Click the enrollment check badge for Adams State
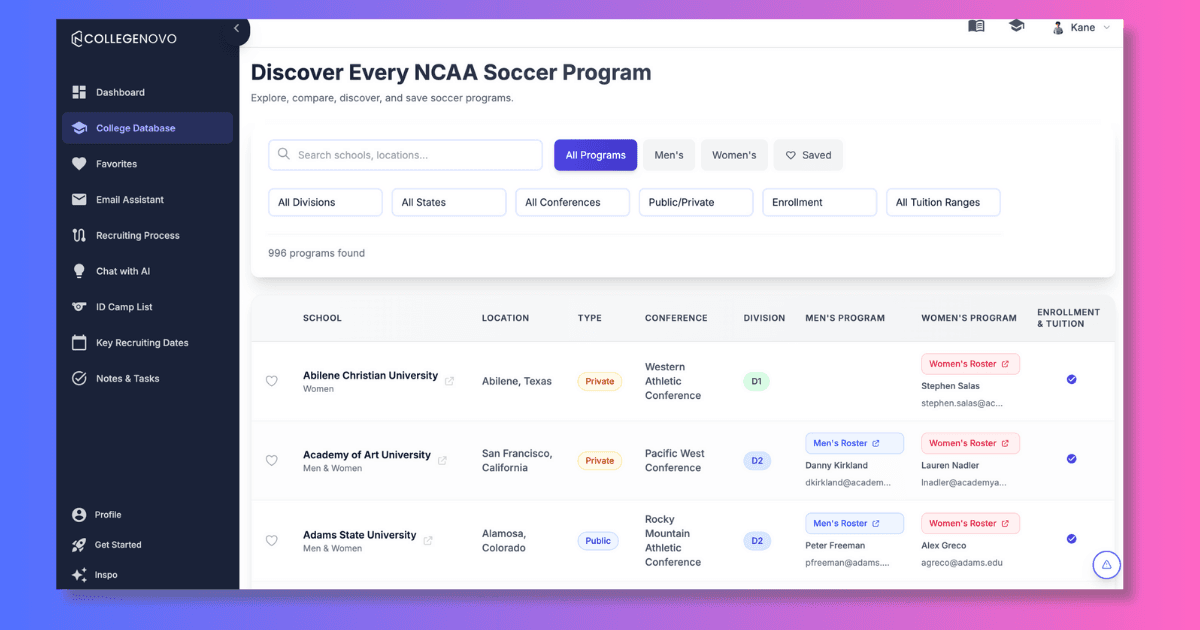Screen dimensions: 1200x630 click(x=1071, y=538)
